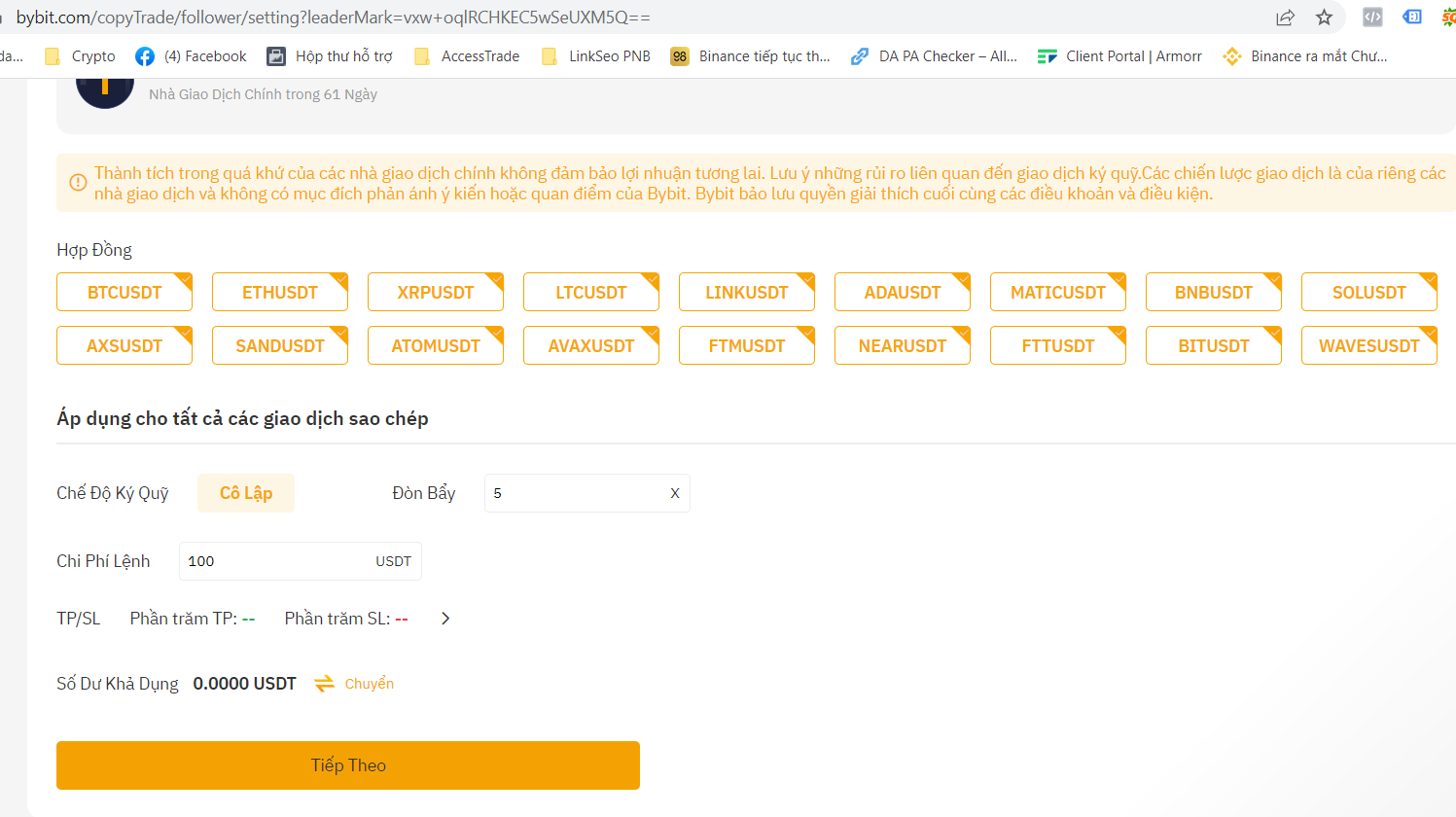Toggle the ADAUSDT contract
Image resolution: width=1456 pixels, height=817 pixels.
[x=903, y=292]
